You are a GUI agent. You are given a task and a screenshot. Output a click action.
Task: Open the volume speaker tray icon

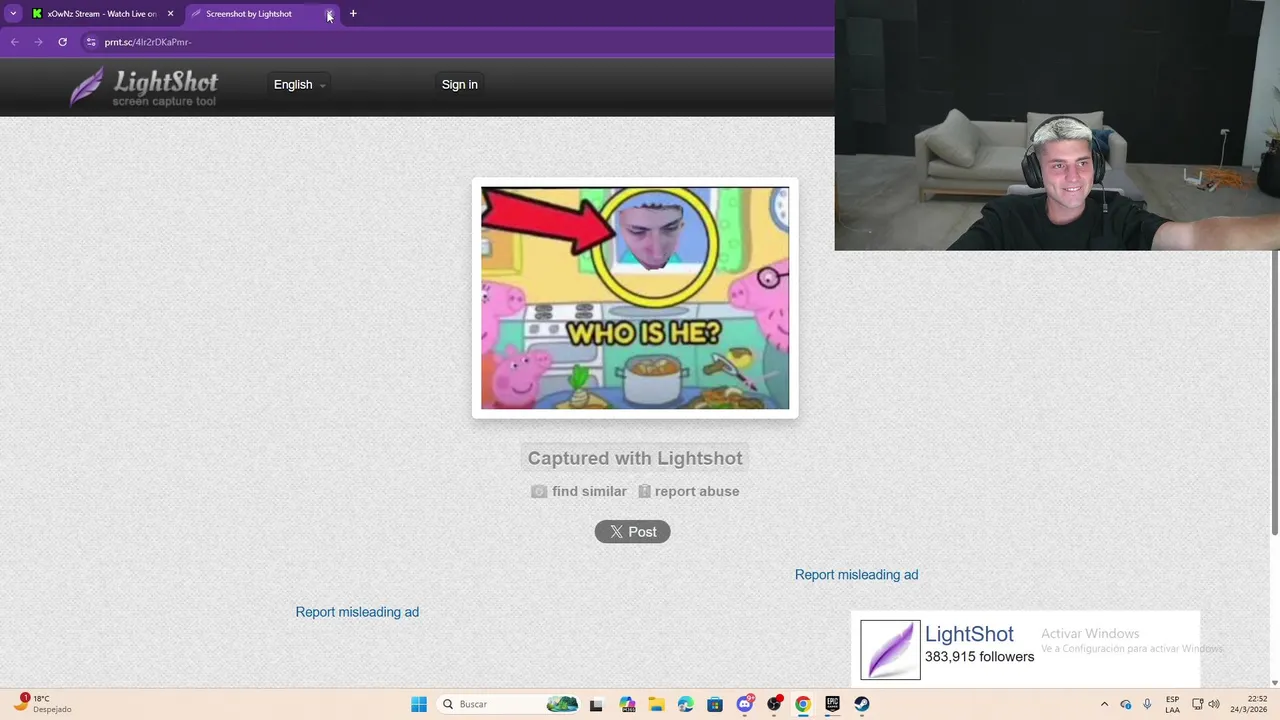tap(1214, 704)
